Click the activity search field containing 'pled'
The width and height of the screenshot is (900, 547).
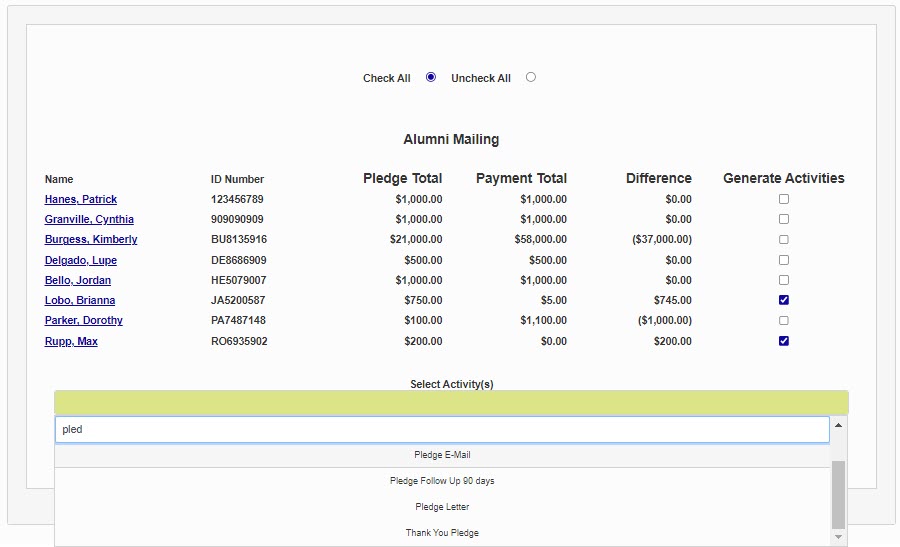441,430
